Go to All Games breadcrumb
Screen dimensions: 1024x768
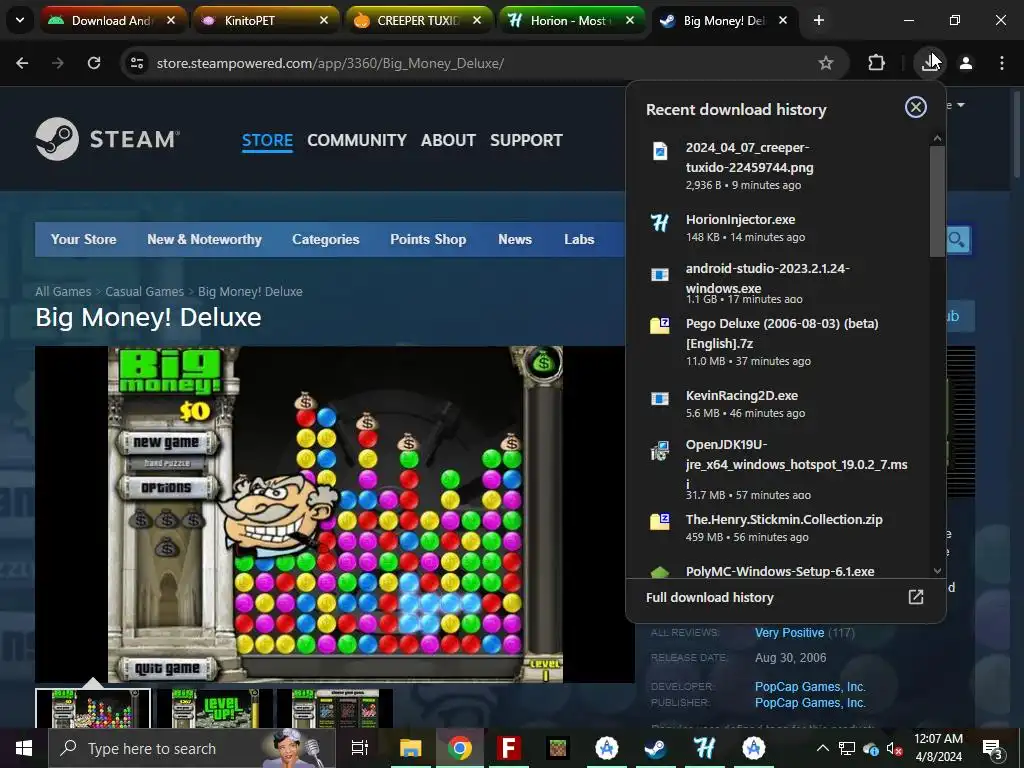pyautogui.click(x=63, y=291)
